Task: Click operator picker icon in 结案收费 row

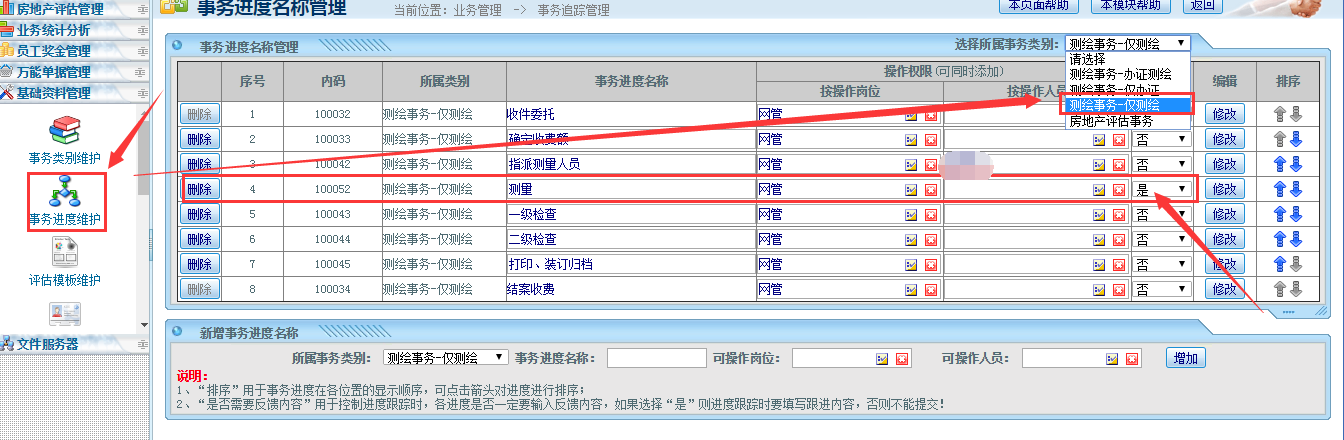Action: pyautogui.click(x=1099, y=289)
